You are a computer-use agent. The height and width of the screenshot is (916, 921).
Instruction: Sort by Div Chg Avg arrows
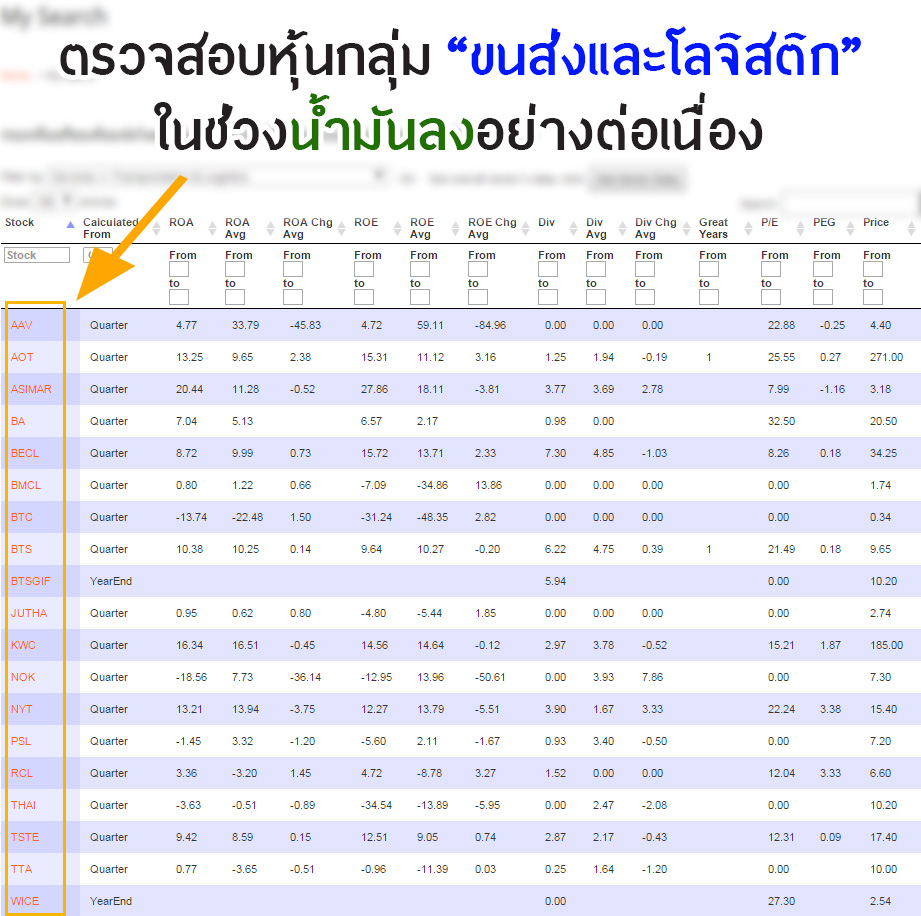[x=687, y=229]
